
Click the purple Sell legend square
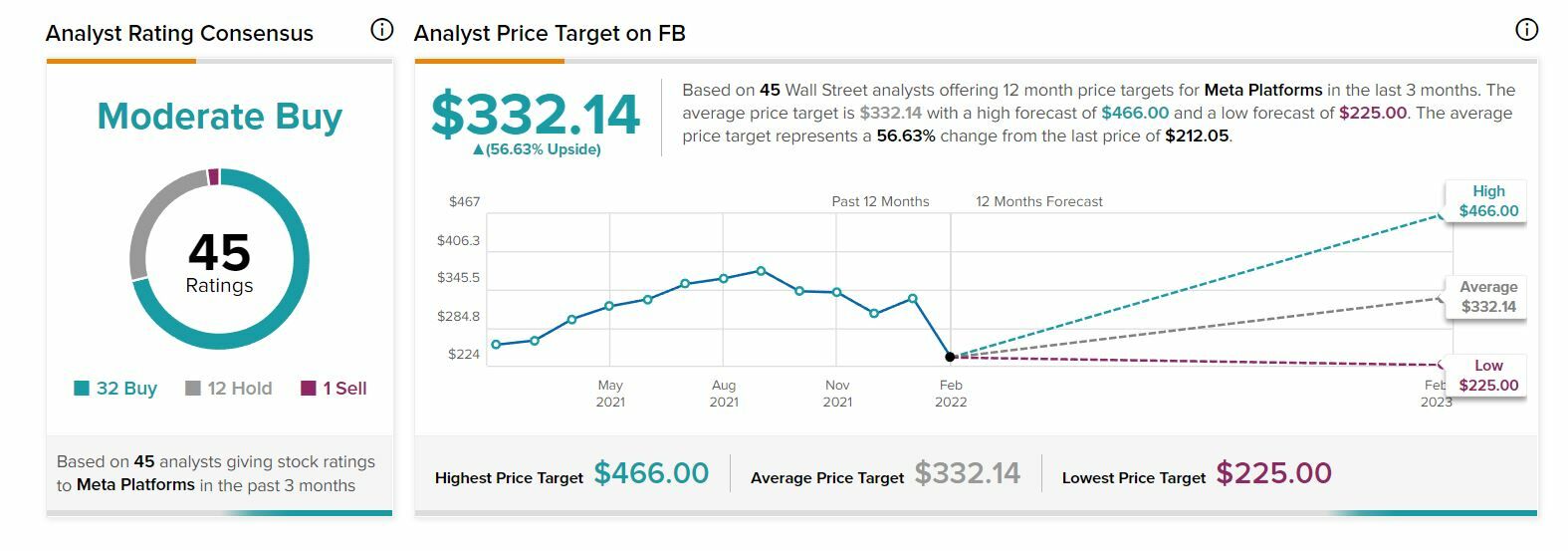click(309, 388)
